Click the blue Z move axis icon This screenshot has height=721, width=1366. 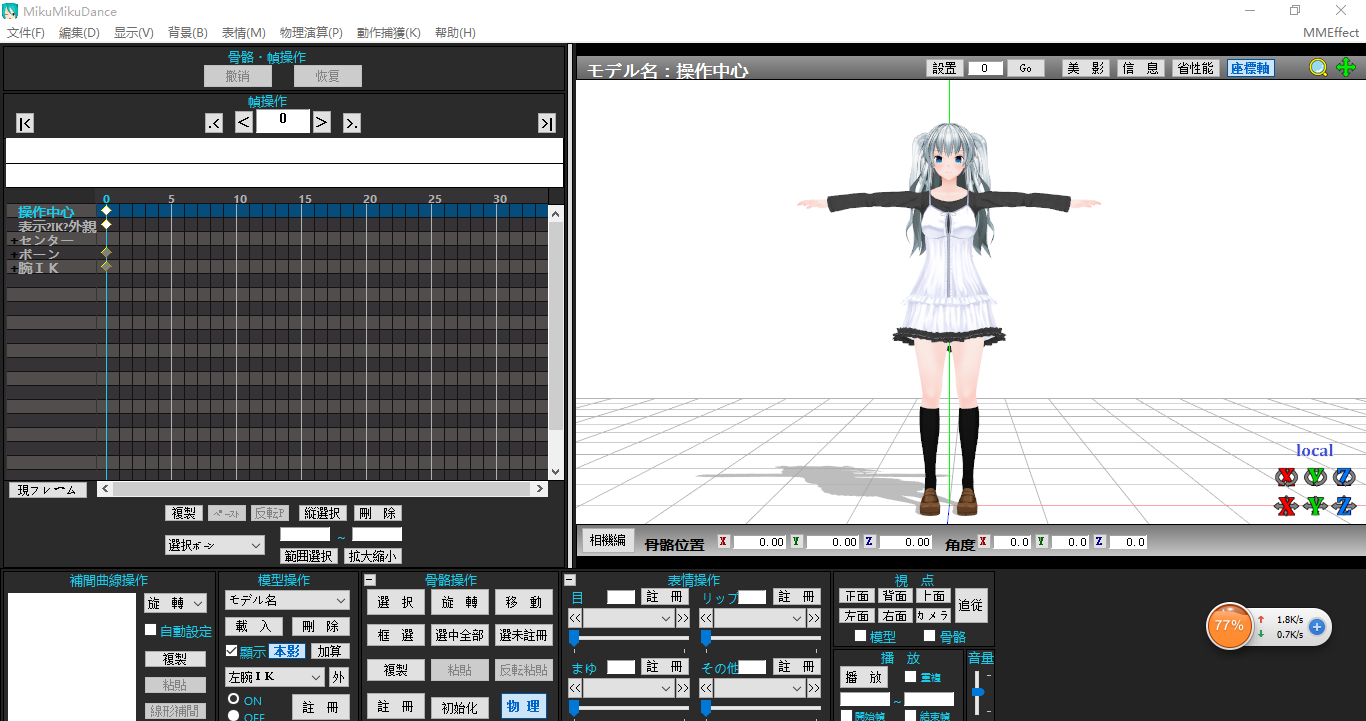pos(1344,506)
